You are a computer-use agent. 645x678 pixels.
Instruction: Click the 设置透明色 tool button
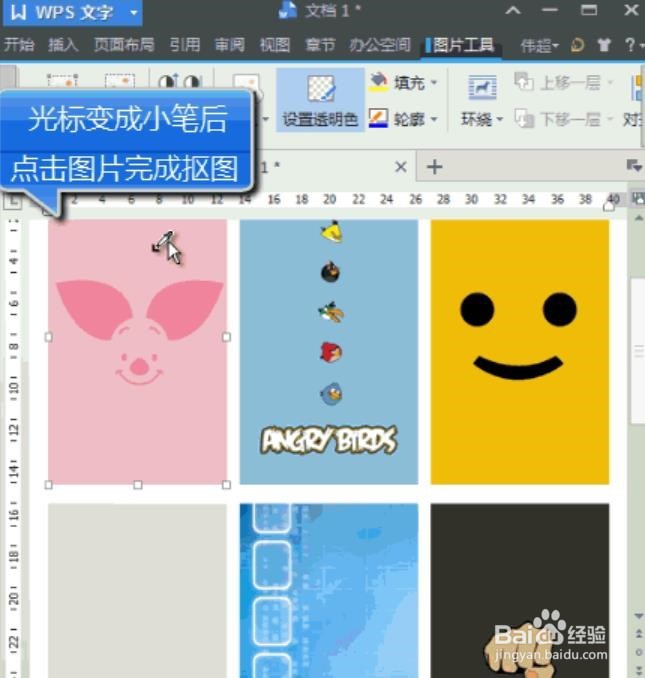(320, 101)
